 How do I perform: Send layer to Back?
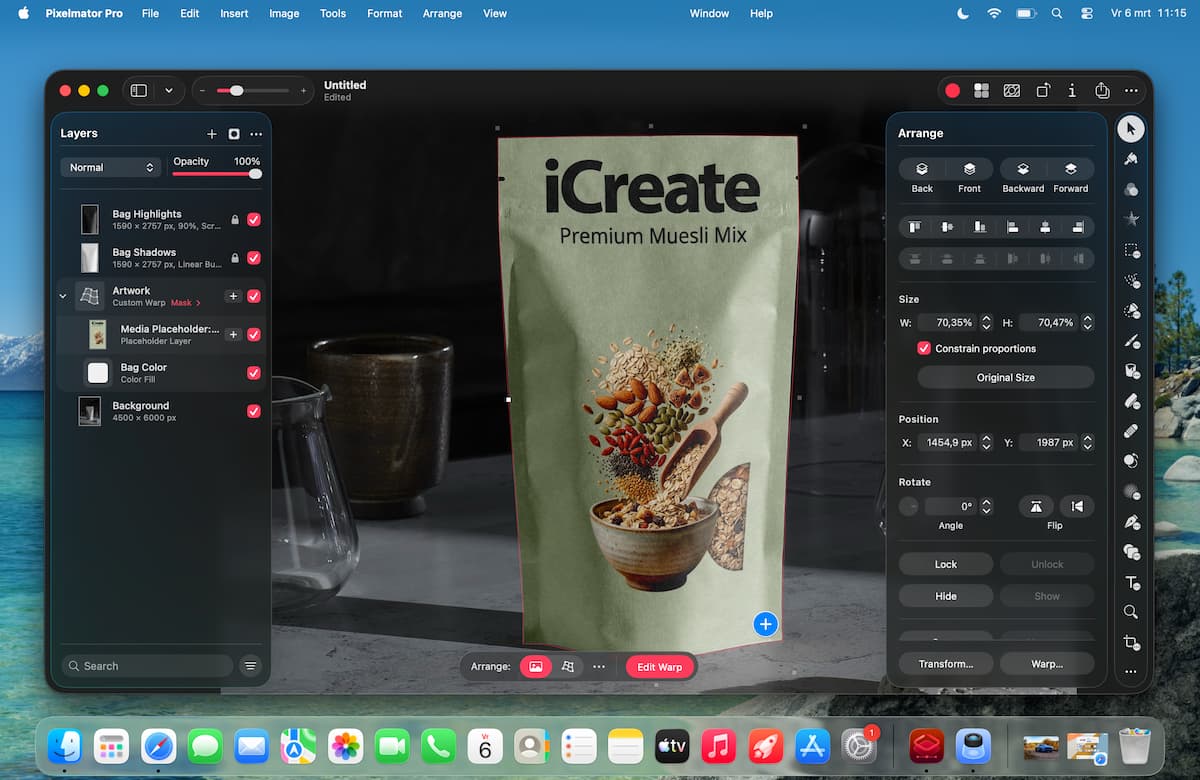(x=922, y=170)
